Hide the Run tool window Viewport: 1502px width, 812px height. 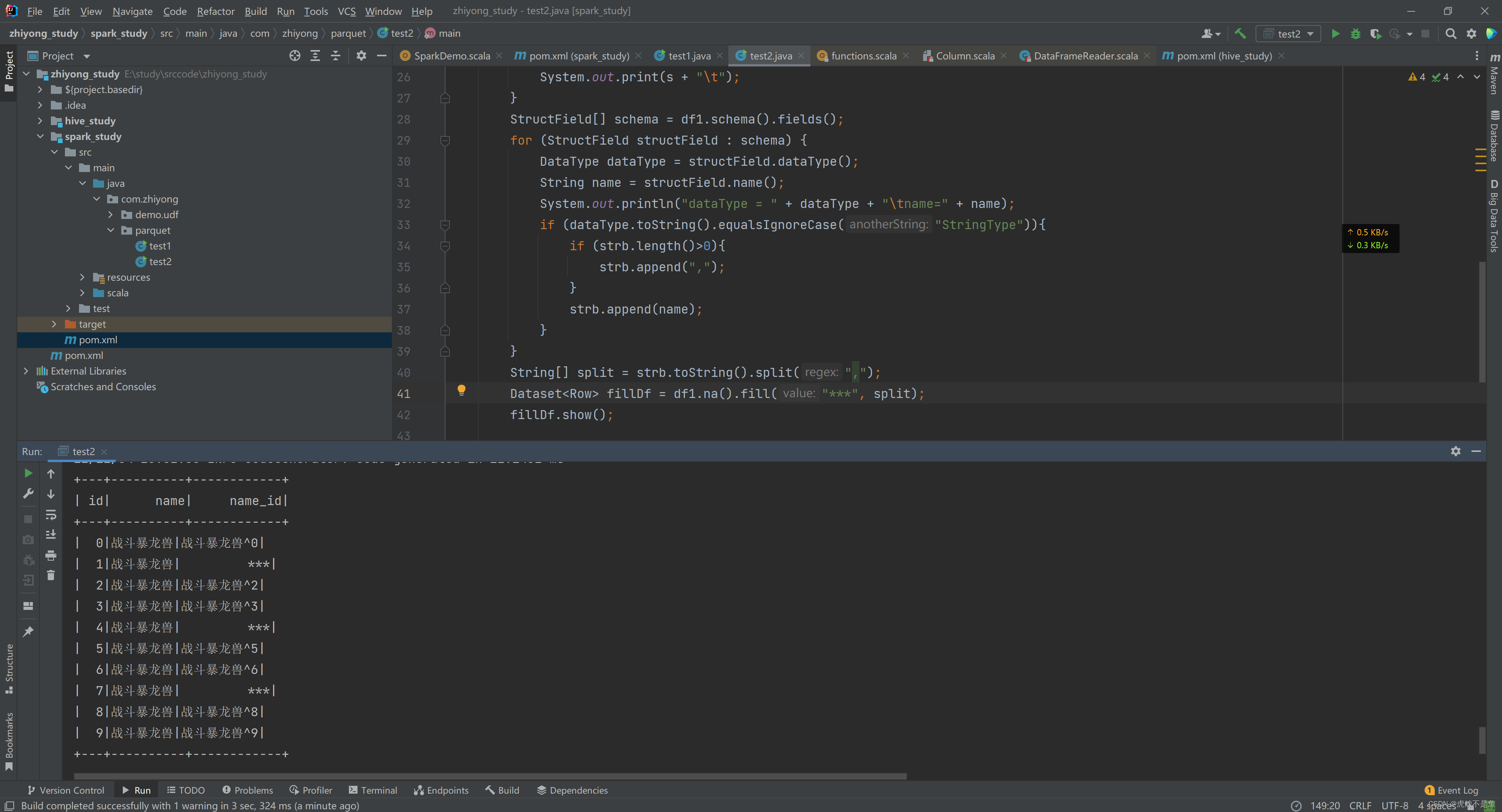click(1476, 451)
